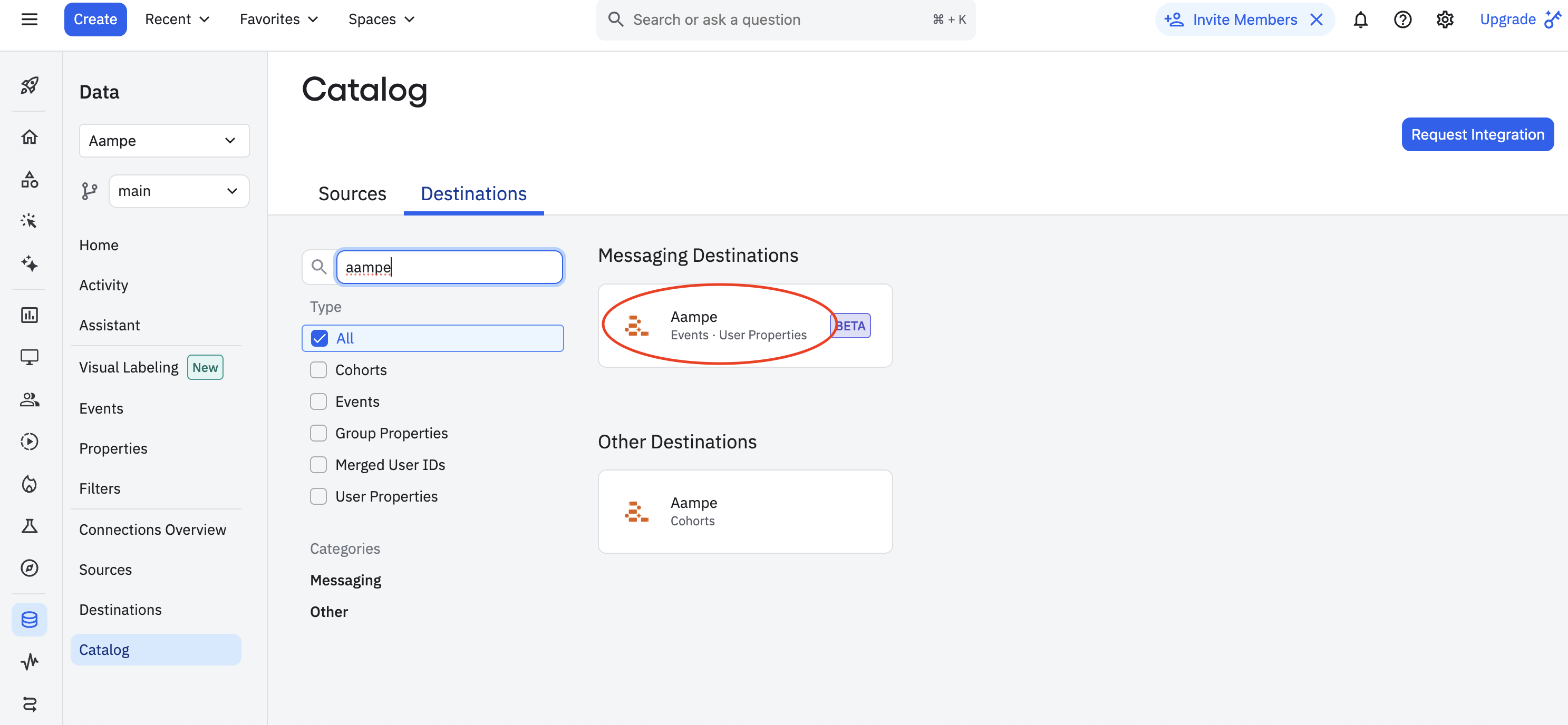The width and height of the screenshot is (1568, 725).
Task: Expand the main branch selector
Action: coord(178,190)
